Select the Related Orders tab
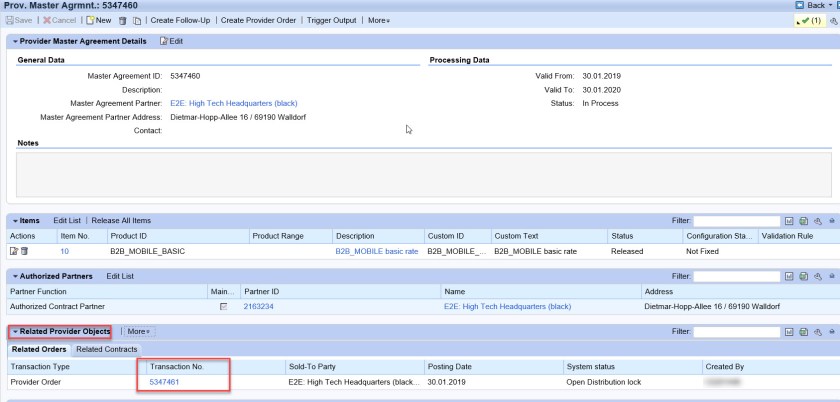 coord(38,349)
